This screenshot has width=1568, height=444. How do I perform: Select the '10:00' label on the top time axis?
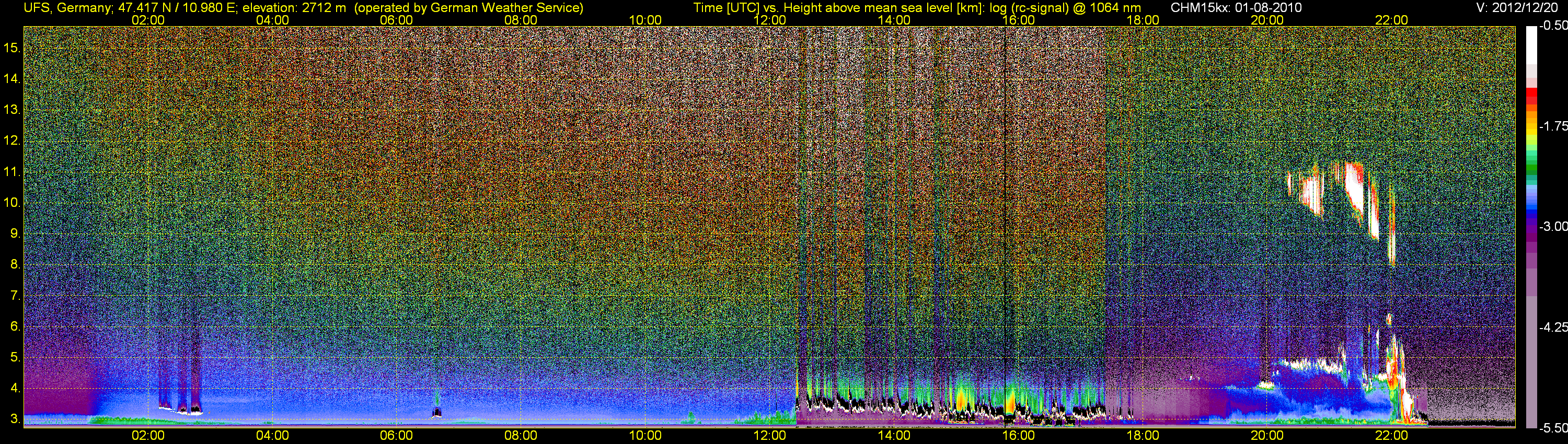[x=645, y=20]
